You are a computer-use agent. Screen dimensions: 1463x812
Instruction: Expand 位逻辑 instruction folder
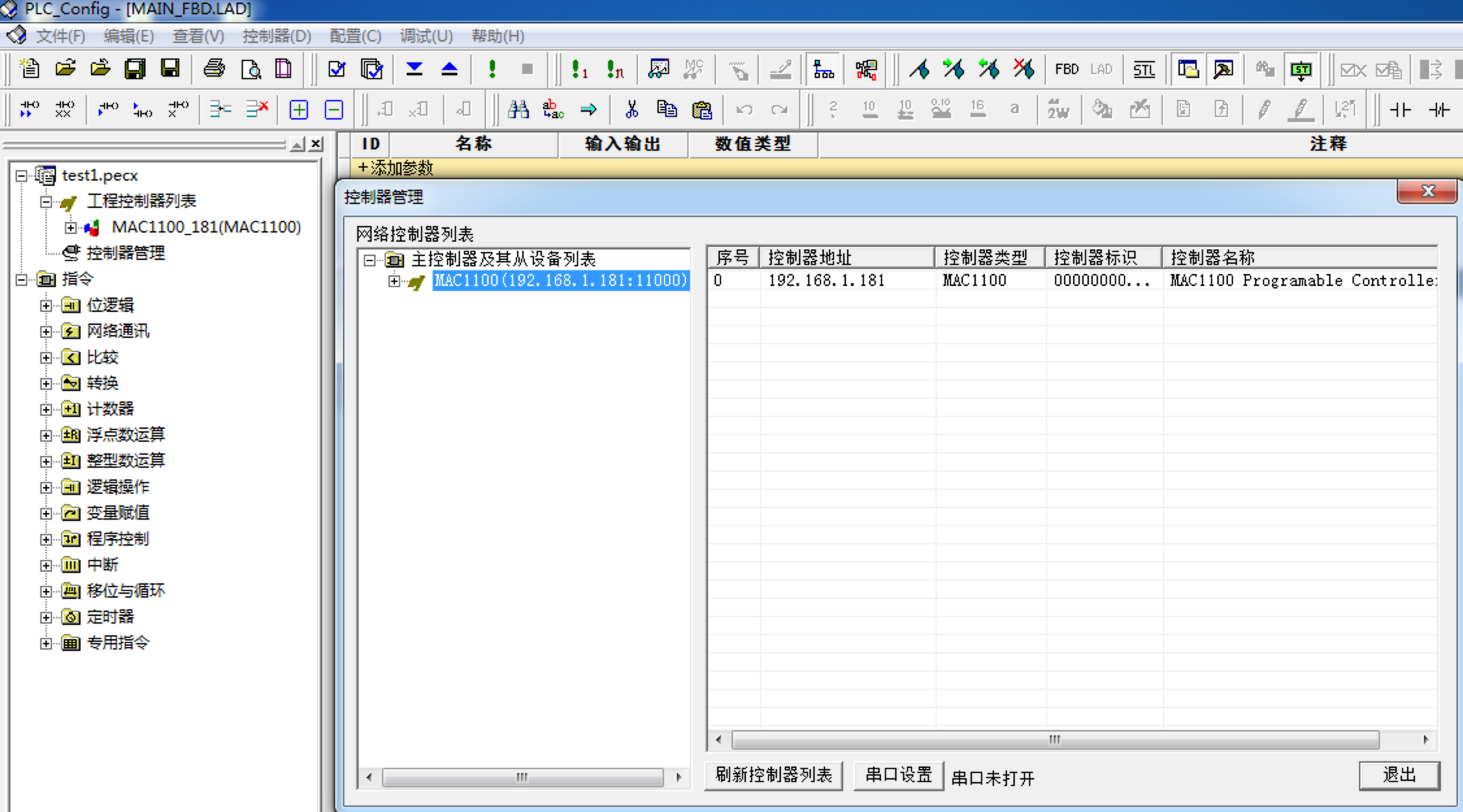coord(46,305)
